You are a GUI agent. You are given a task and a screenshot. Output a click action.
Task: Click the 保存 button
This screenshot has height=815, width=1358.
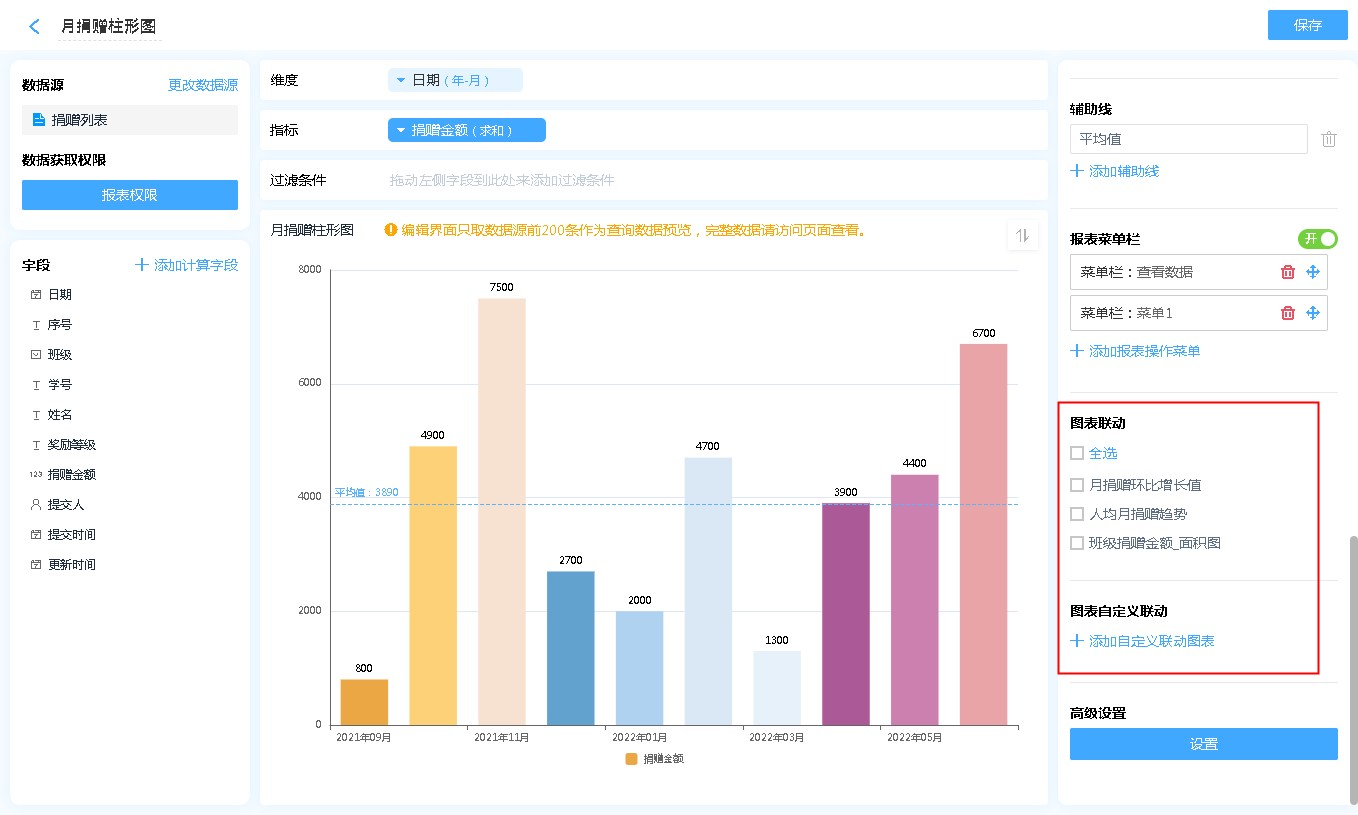point(1307,25)
